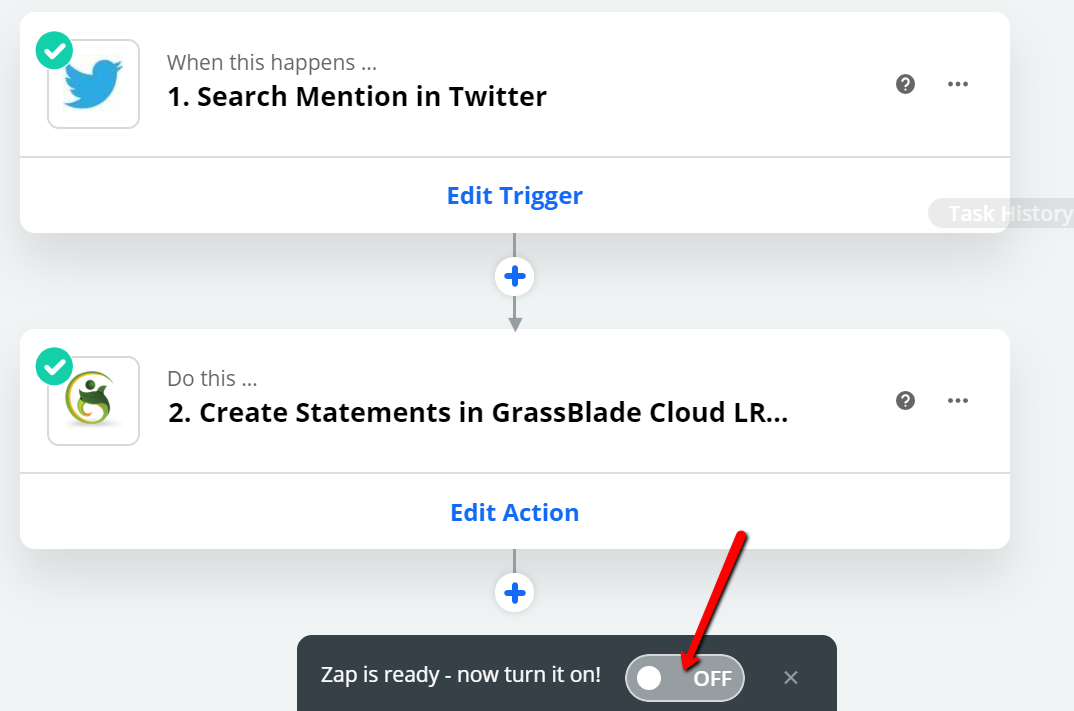
Task: Open the three-dot menu on the Twitter step
Action: click(958, 84)
